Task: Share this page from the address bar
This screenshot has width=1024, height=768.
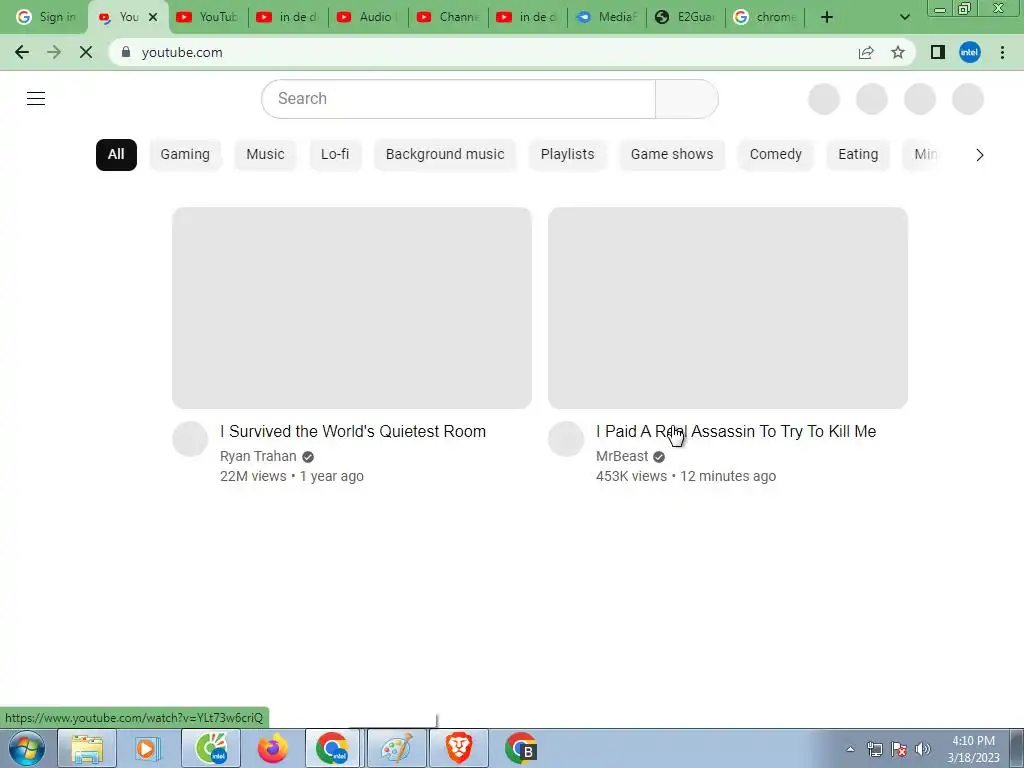Action: (866, 52)
